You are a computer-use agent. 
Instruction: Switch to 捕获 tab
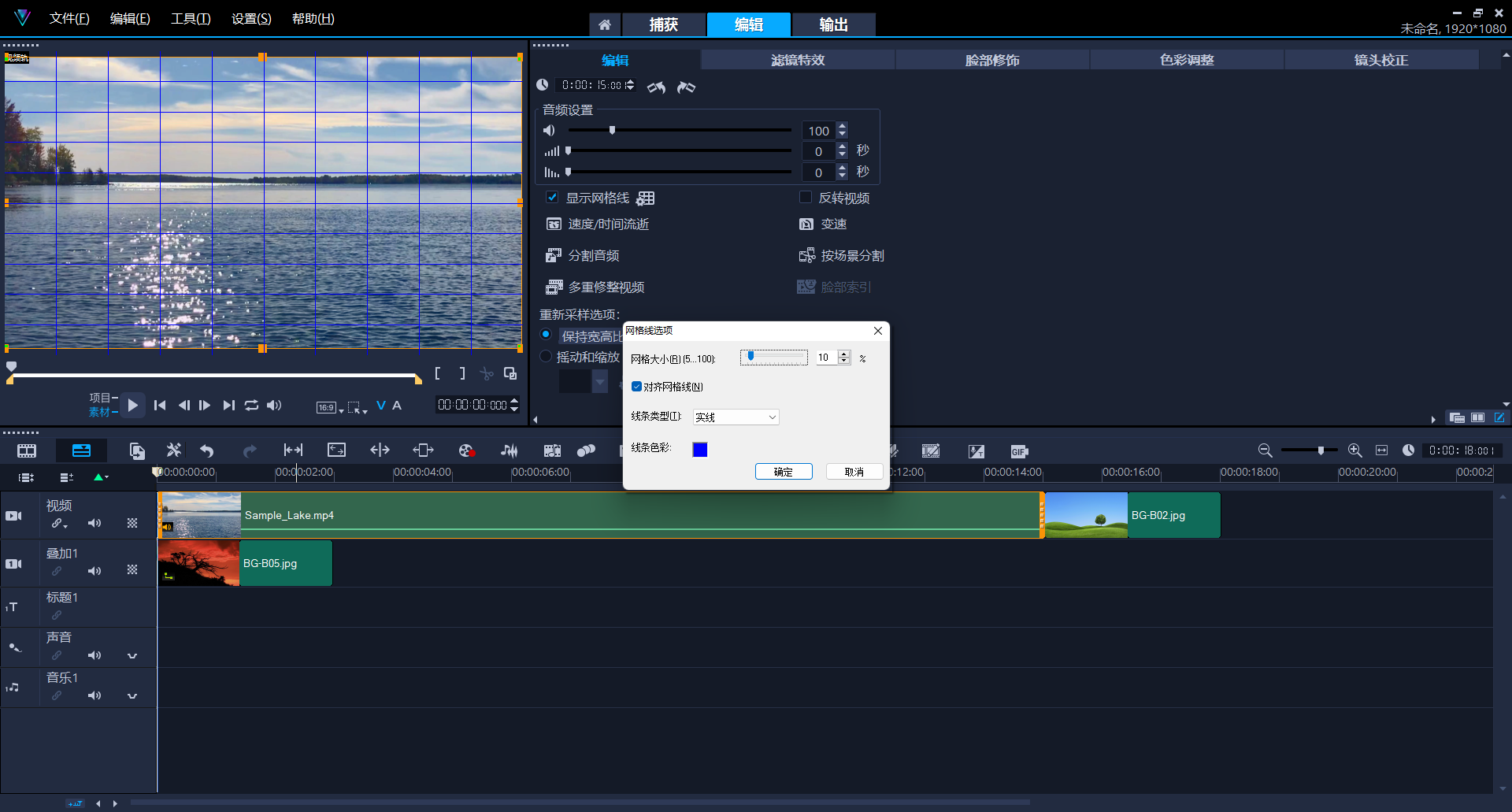pos(663,25)
